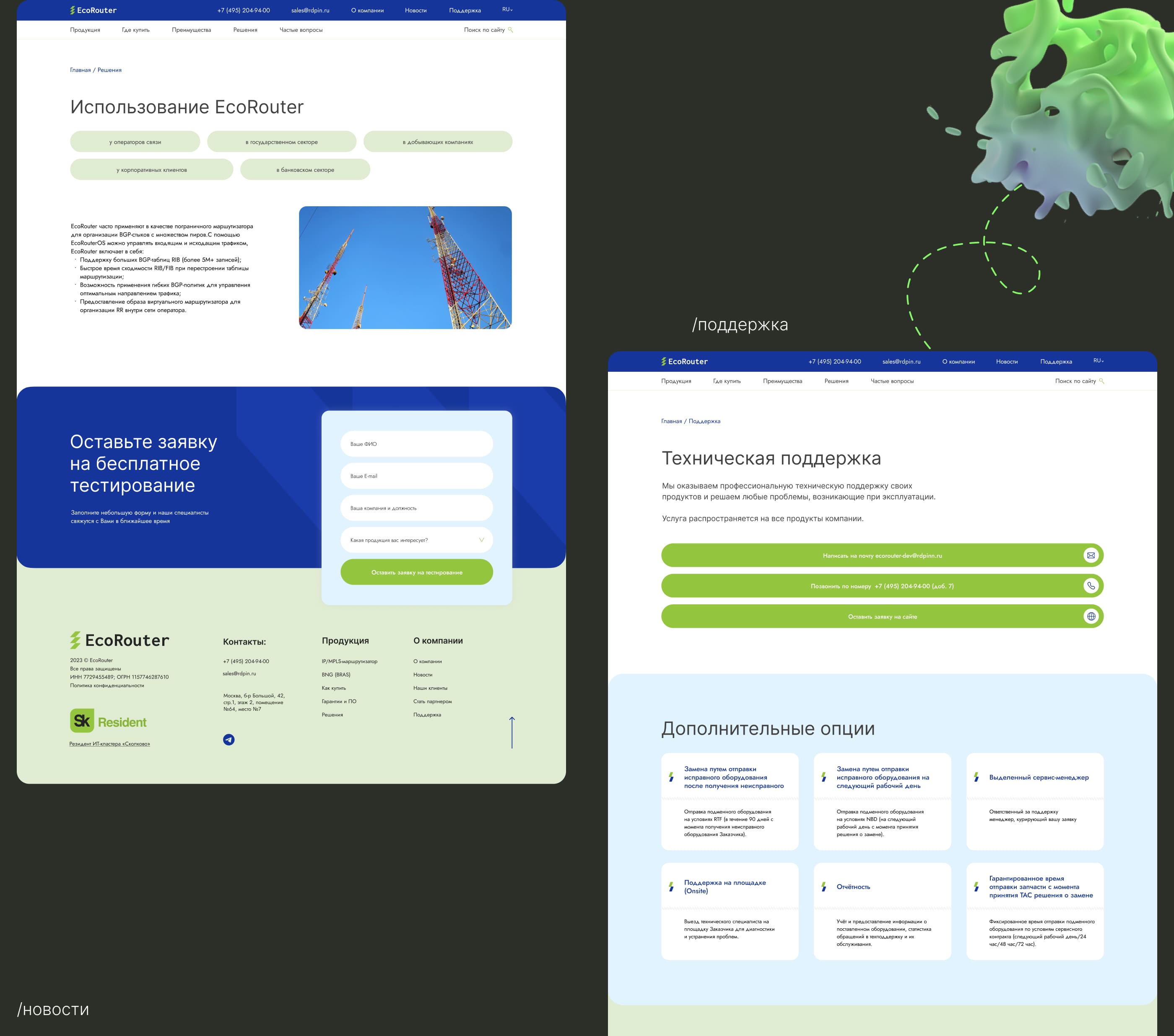
Task: Click envelope icon on email support button
Action: (1091, 555)
